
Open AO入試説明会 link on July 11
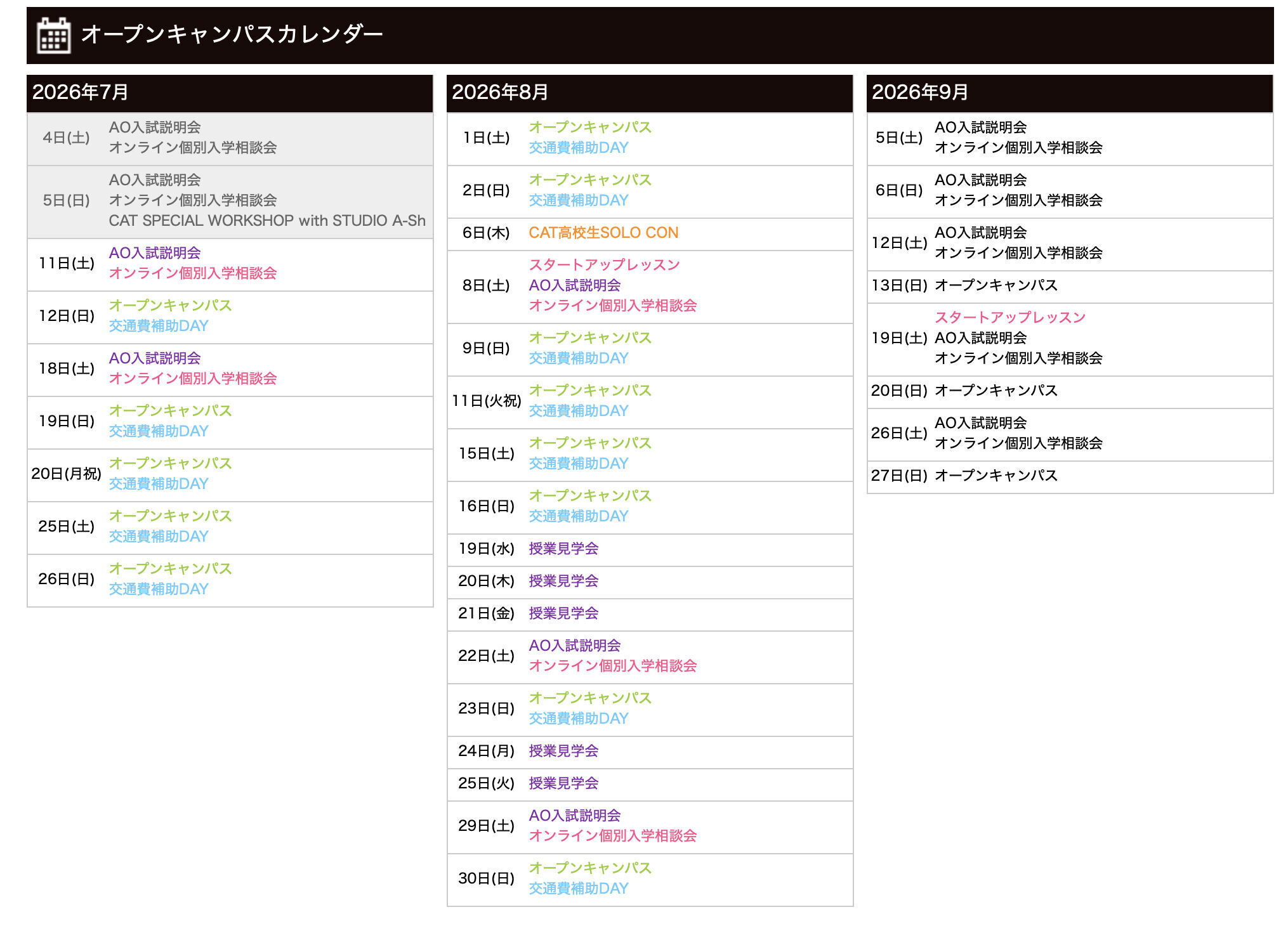coord(155,253)
